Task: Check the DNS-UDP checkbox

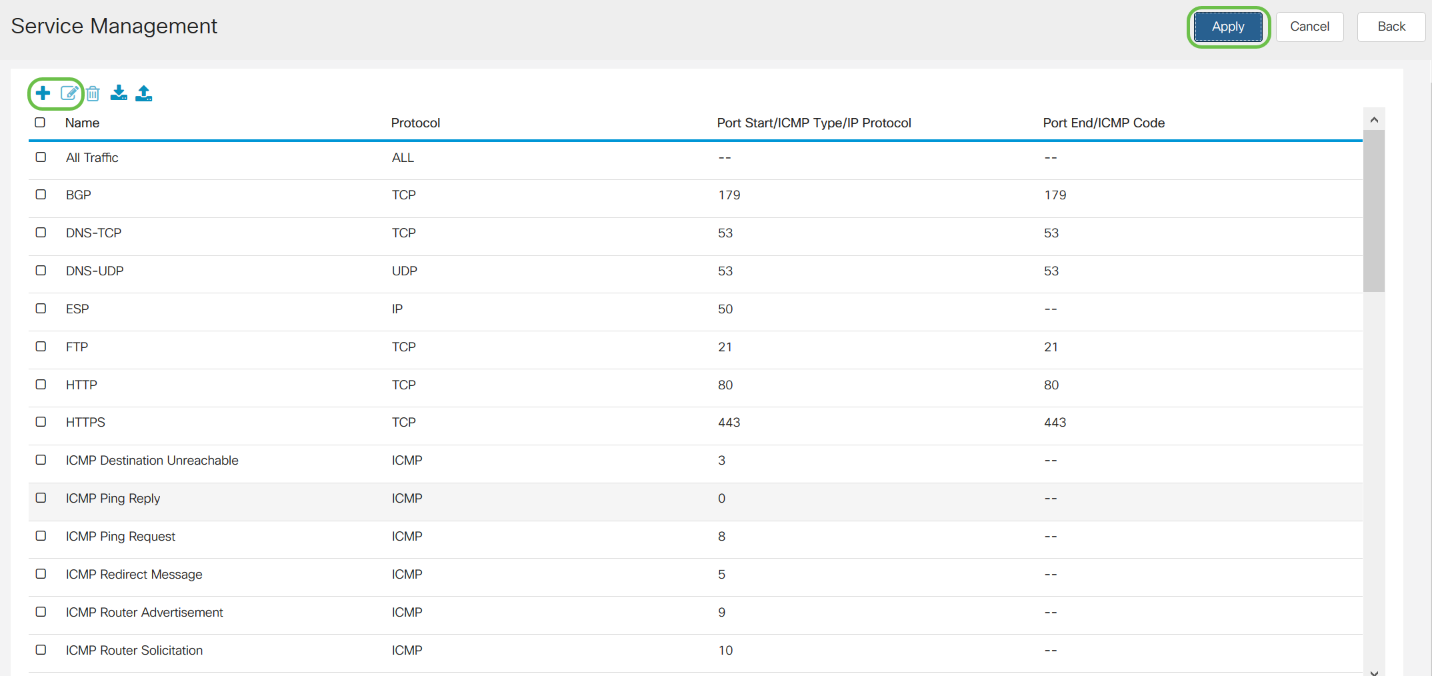Action: click(41, 270)
